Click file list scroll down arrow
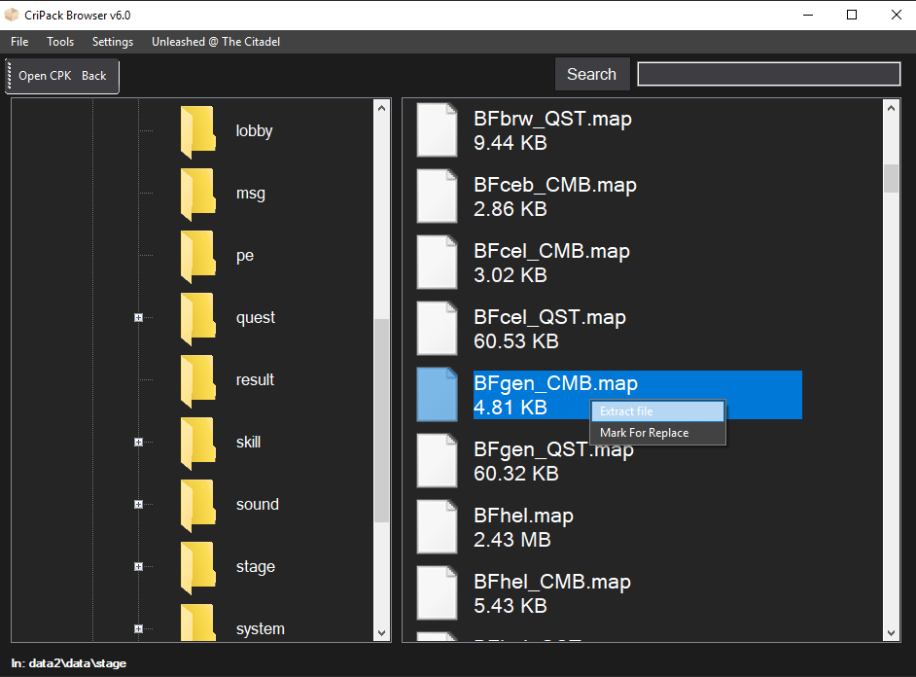The image size is (916, 677). pyautogui.click(x=891, y=633)
